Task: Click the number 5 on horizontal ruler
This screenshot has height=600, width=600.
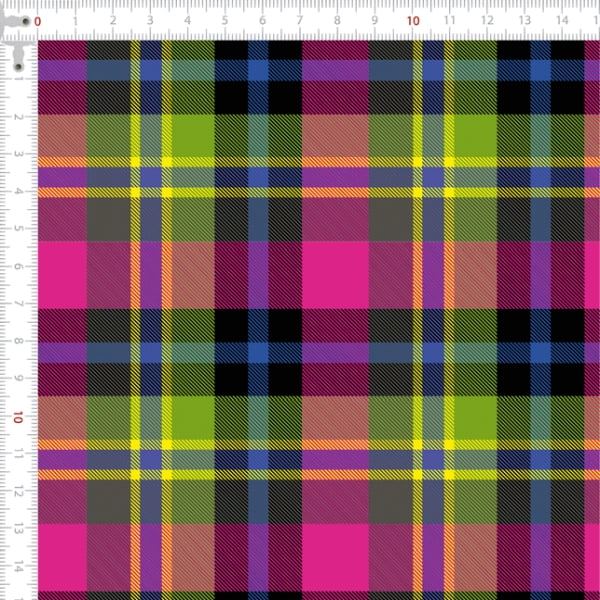Action: coord(225,21)
